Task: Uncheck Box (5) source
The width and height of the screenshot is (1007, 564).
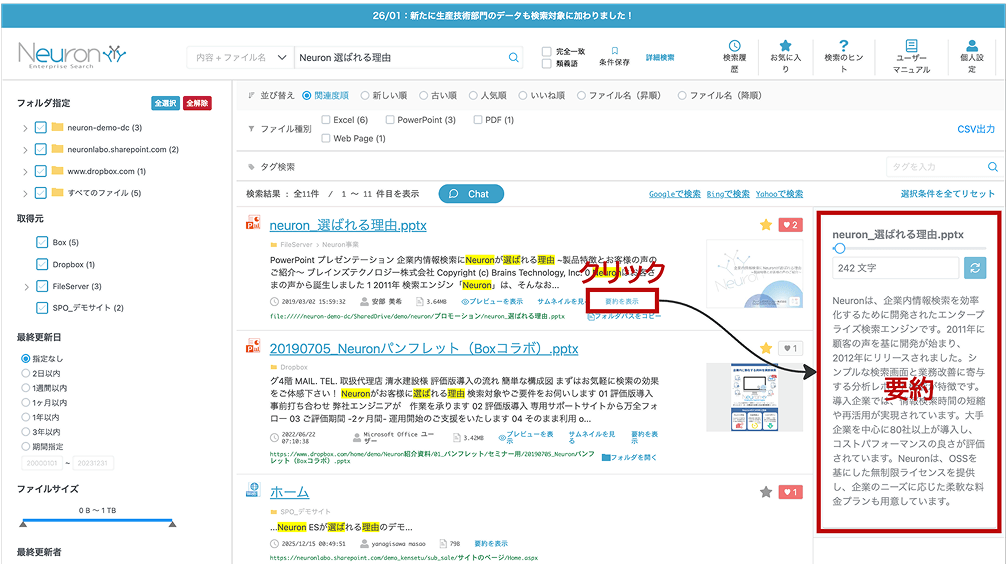Action: tap(42, 242)
